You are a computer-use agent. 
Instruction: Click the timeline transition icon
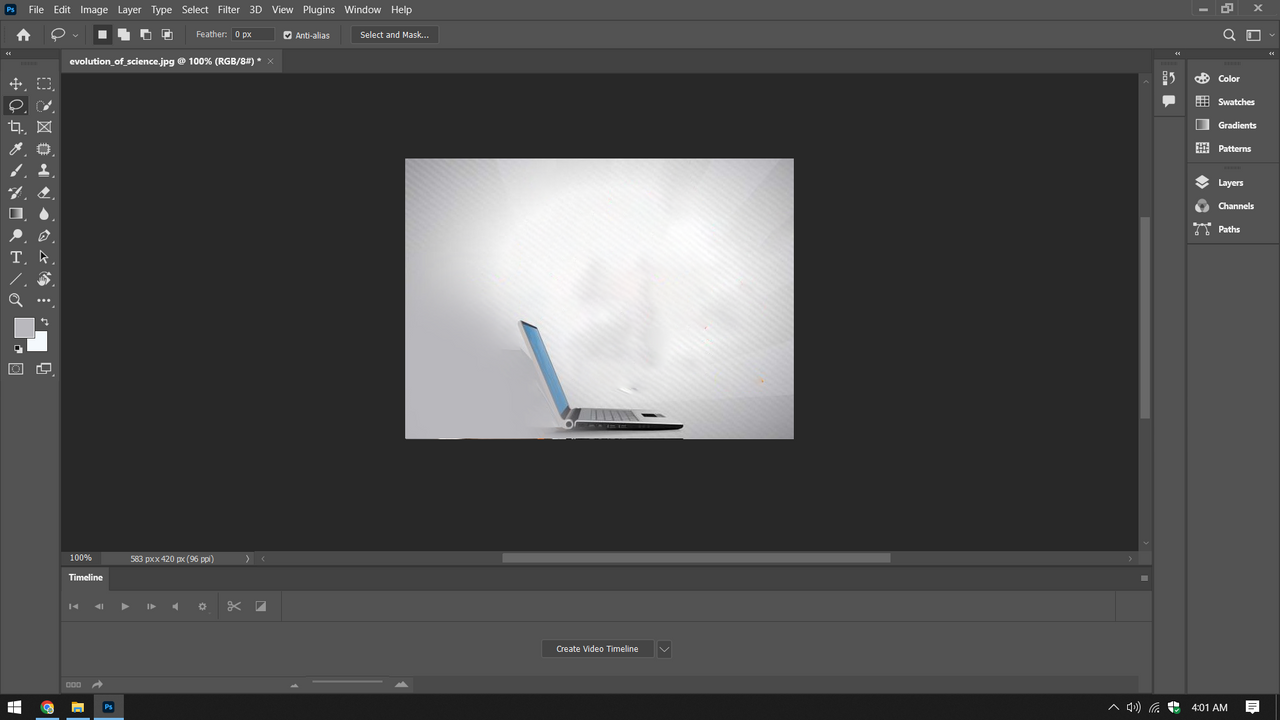[261, 606]
